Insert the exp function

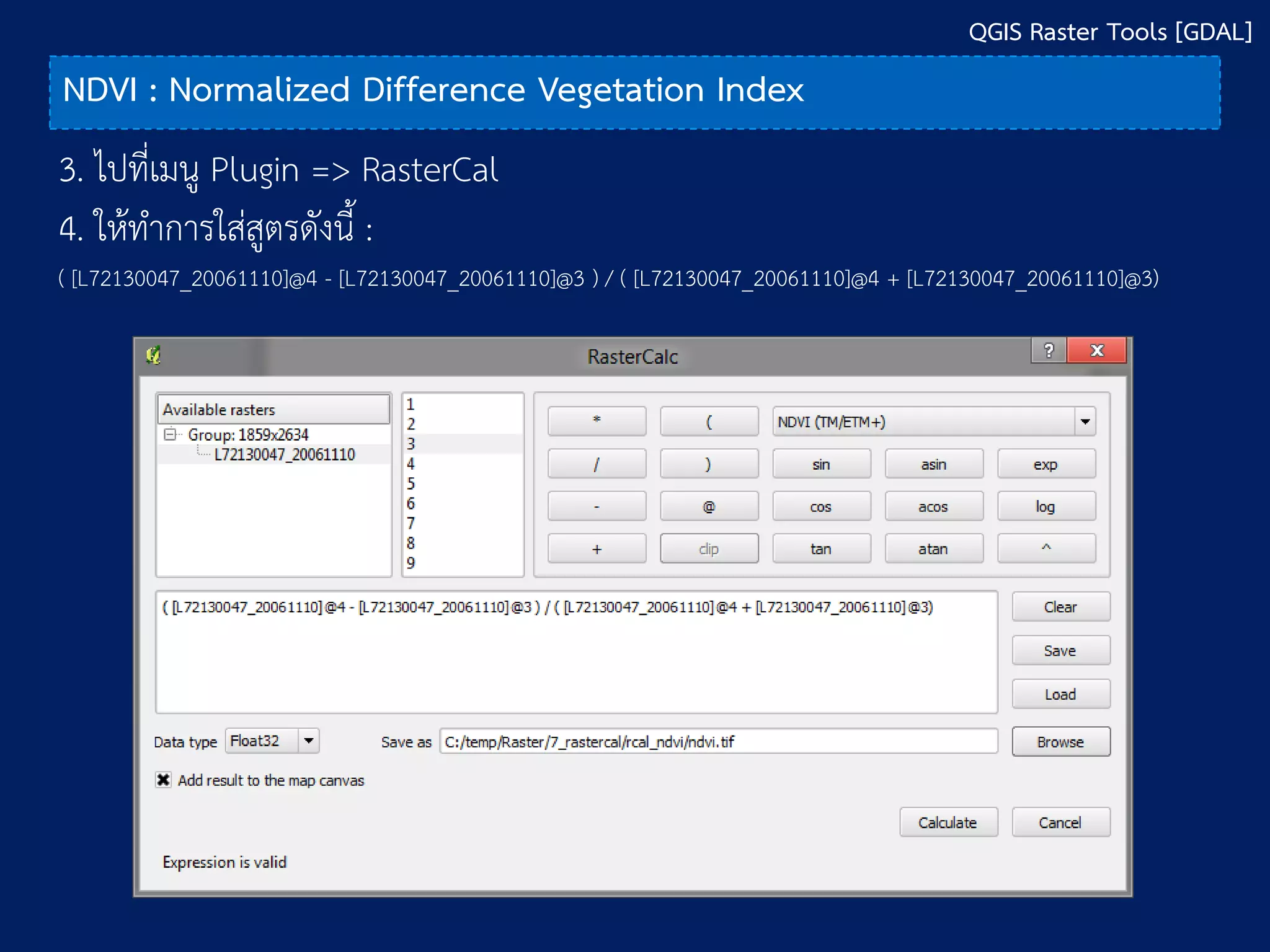click(x=1046, y=464)
